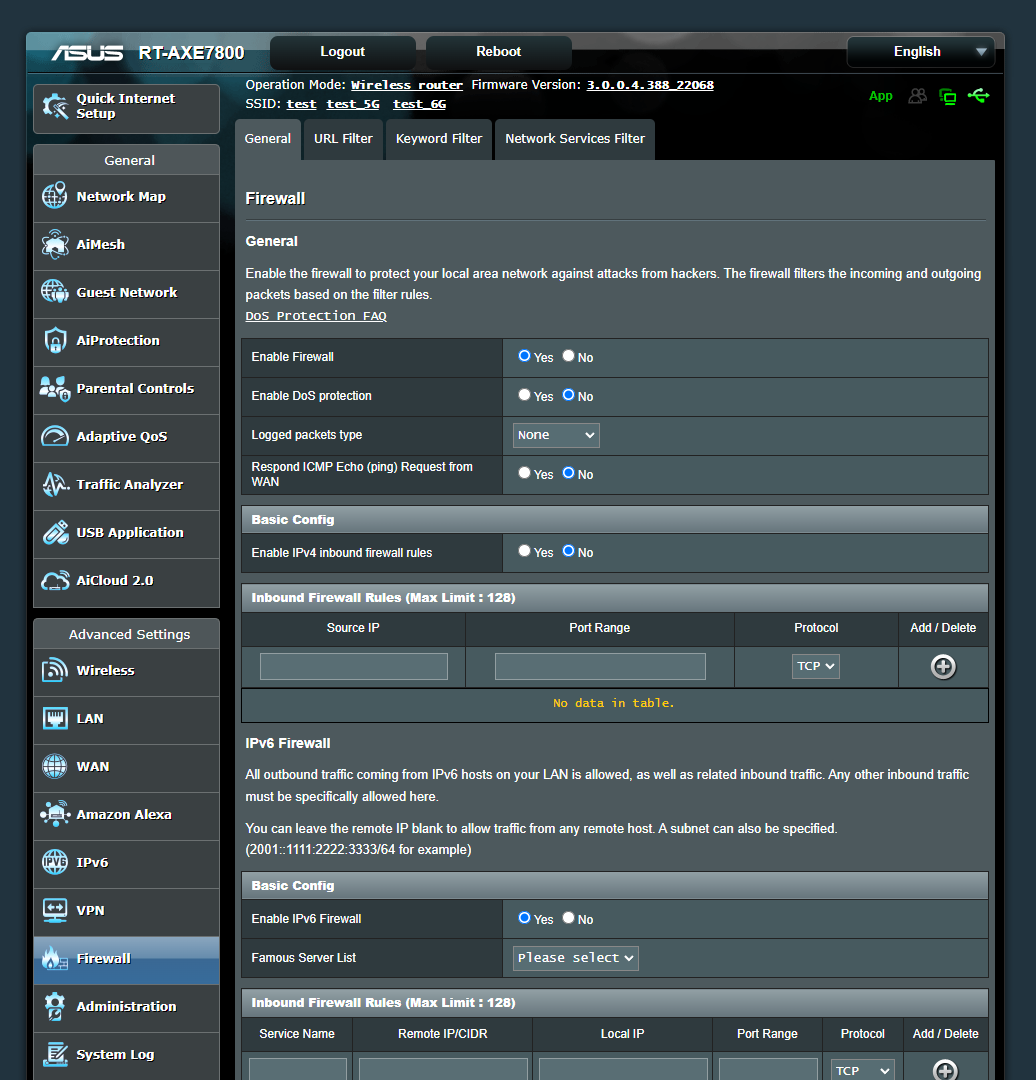Set IPv4 inbound firewall rules to No

pos(568,551)
